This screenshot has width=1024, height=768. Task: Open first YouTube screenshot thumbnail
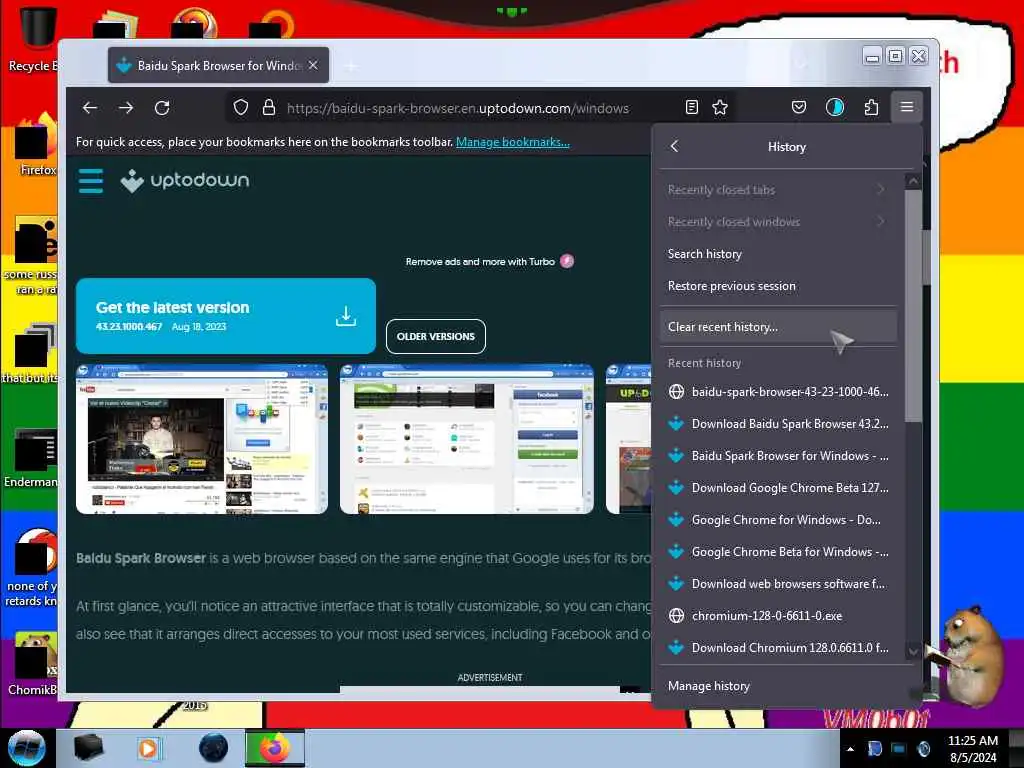(202, 439)
